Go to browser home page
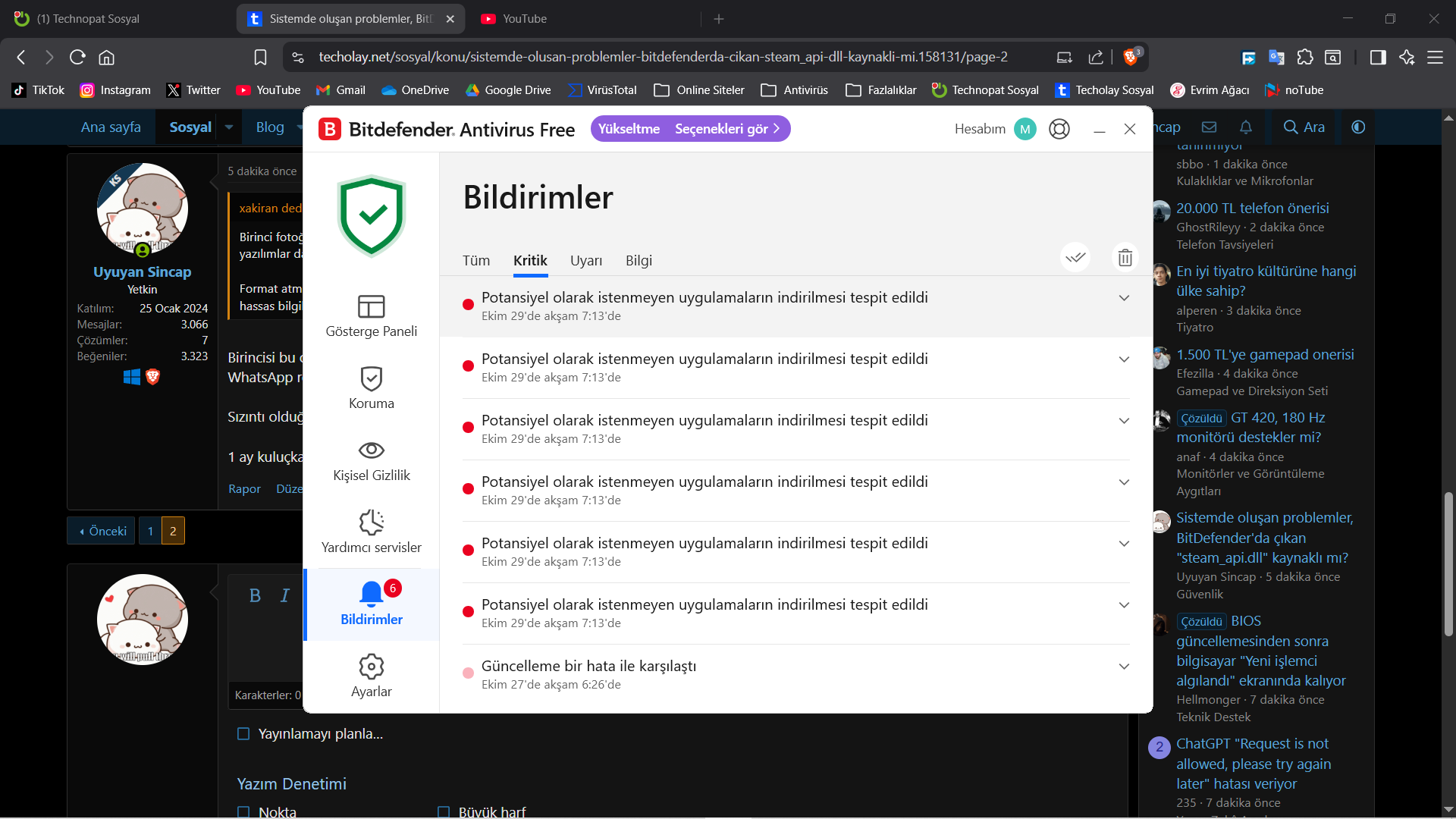1456x819 pixels. [107, 57]
